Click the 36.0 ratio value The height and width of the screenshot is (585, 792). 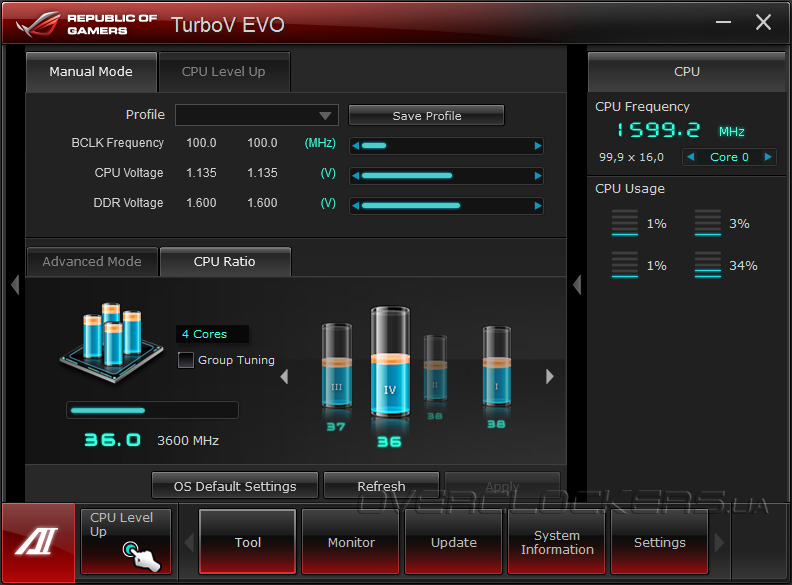point(112,440)
